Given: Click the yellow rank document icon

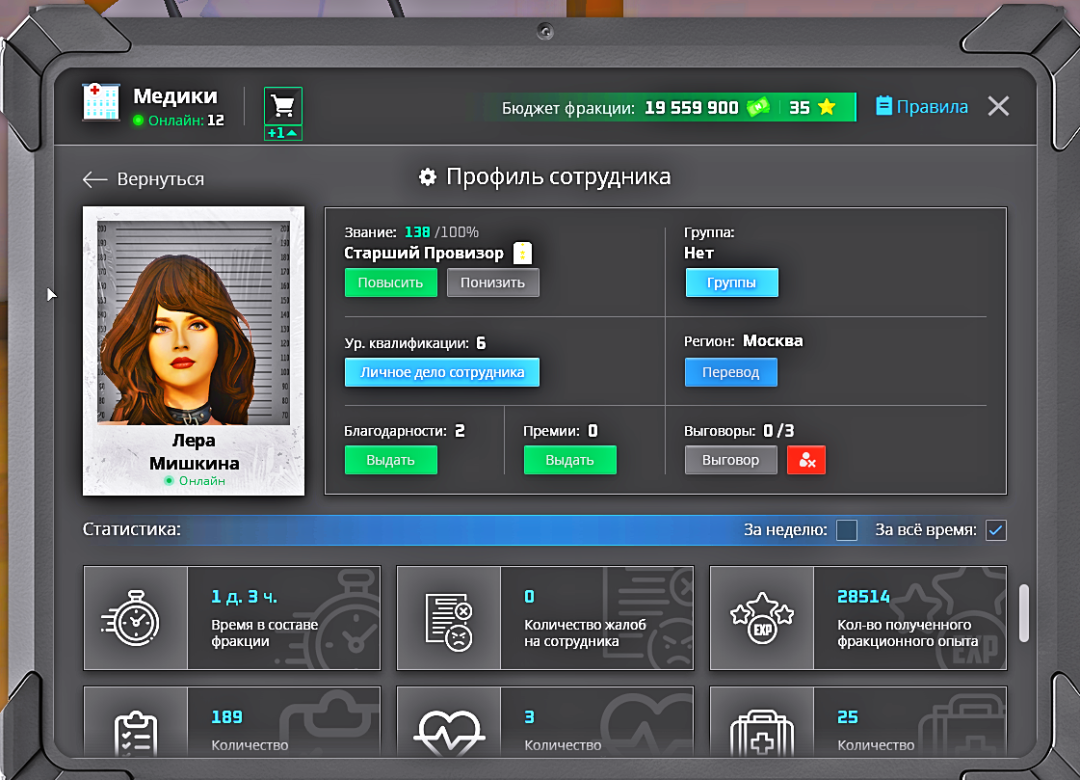Looking at the screenshot, I should coord(522,253).
